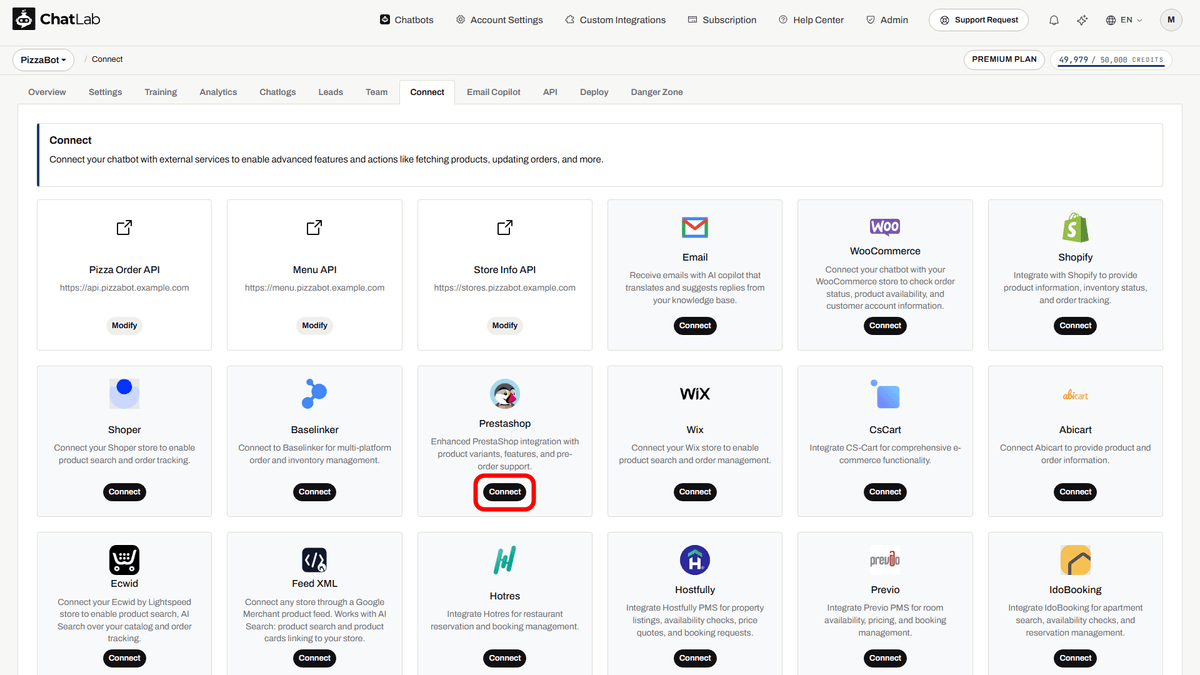Open Custom Integrations menu item
The width and height of the screenshot is (1200, 675).
(615, 20)
